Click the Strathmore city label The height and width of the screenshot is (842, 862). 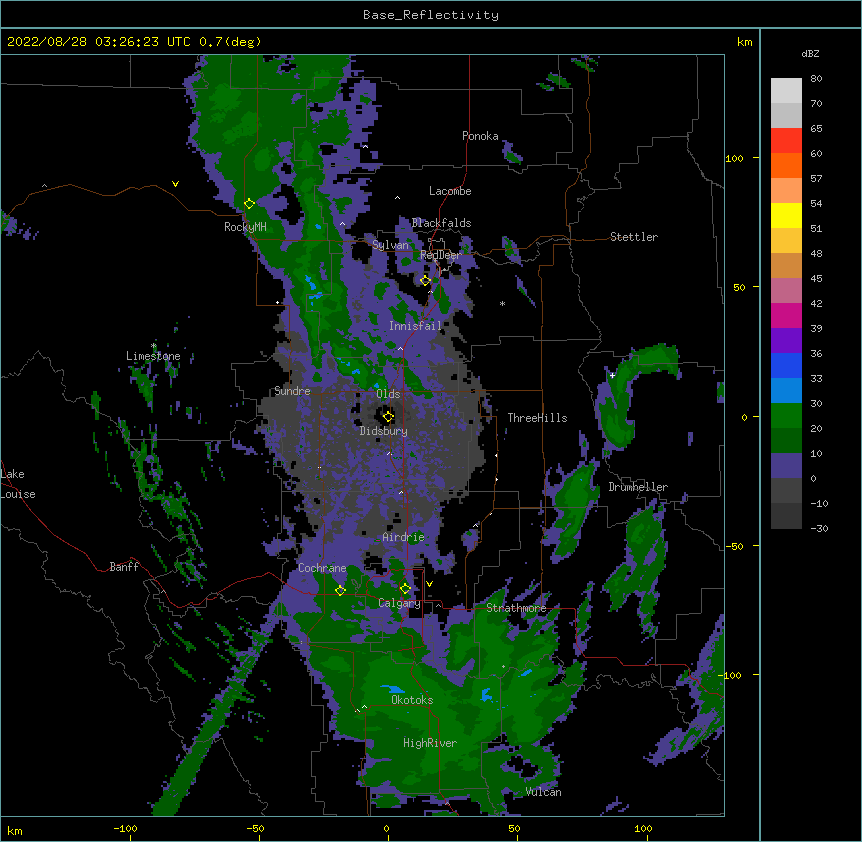(x=516, y=607)
